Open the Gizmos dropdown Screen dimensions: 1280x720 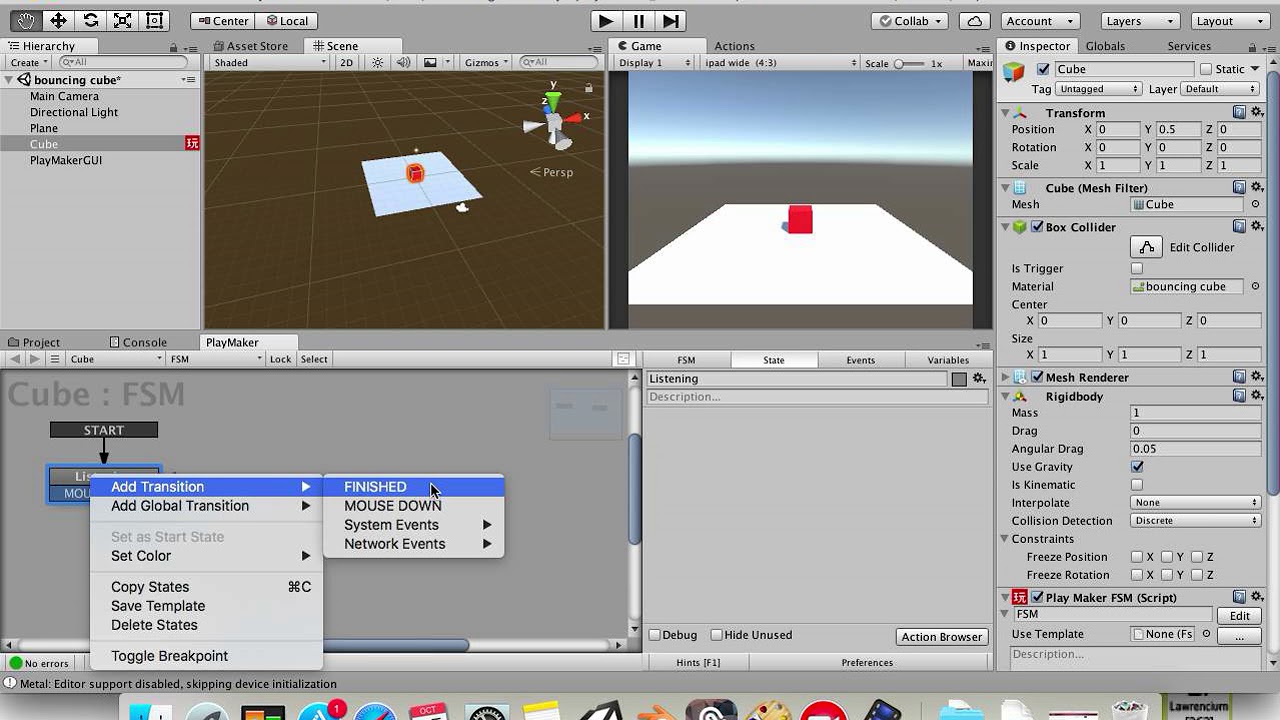coord(487,62)
